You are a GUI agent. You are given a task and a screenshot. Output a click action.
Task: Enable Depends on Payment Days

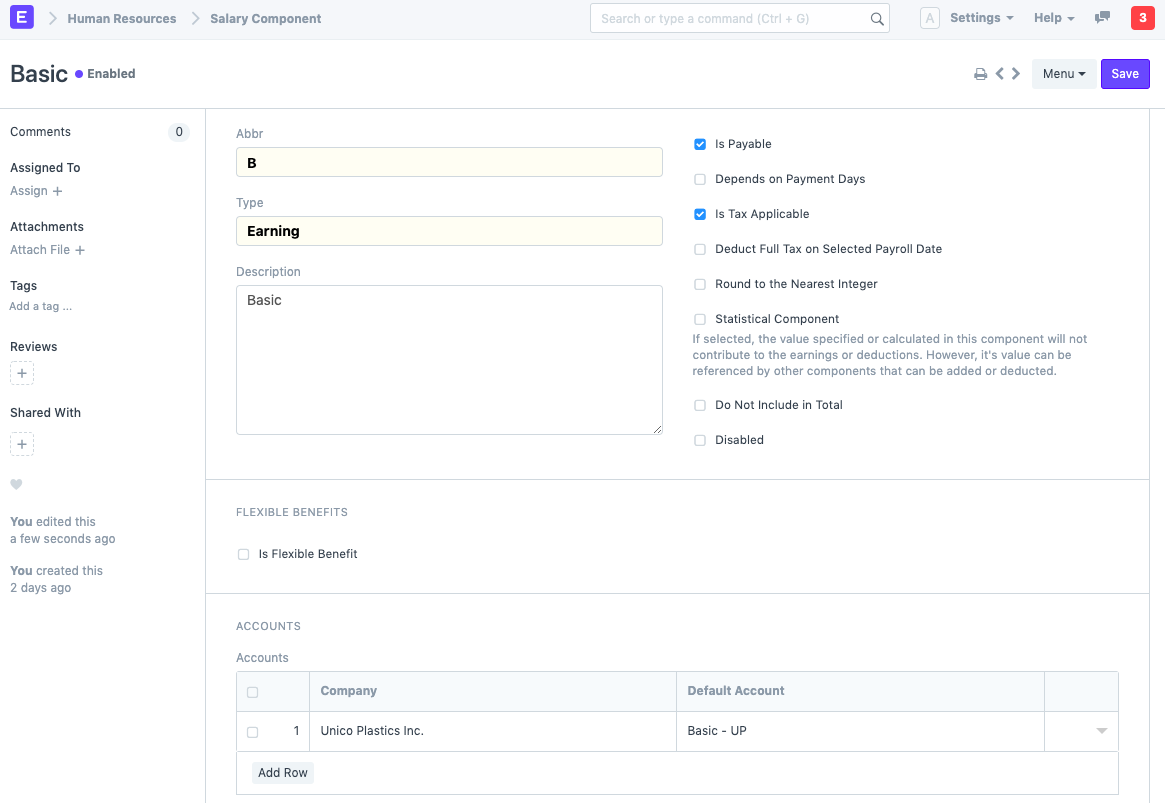[700, 180]
